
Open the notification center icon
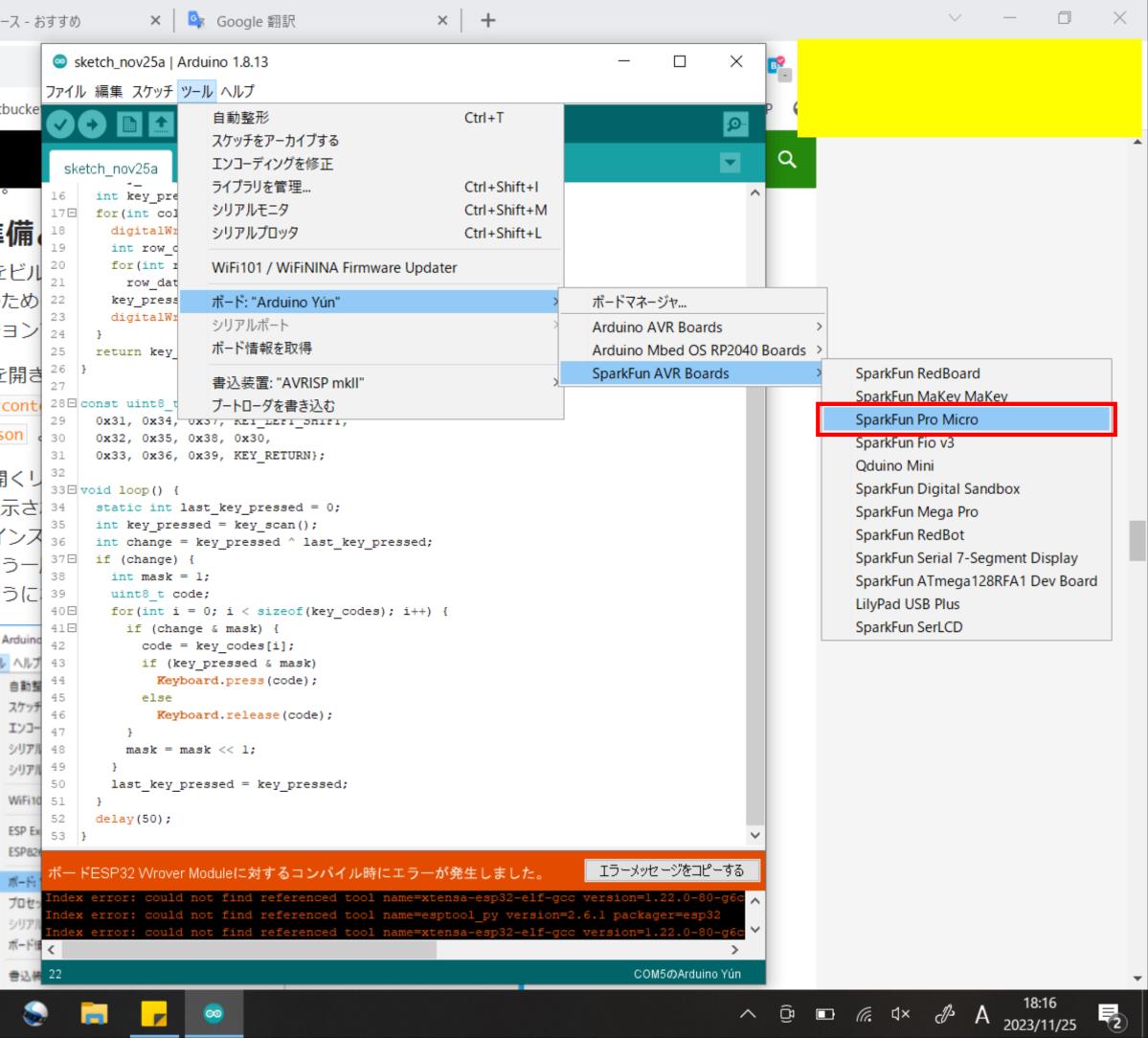click(x=1111, y=1015)
